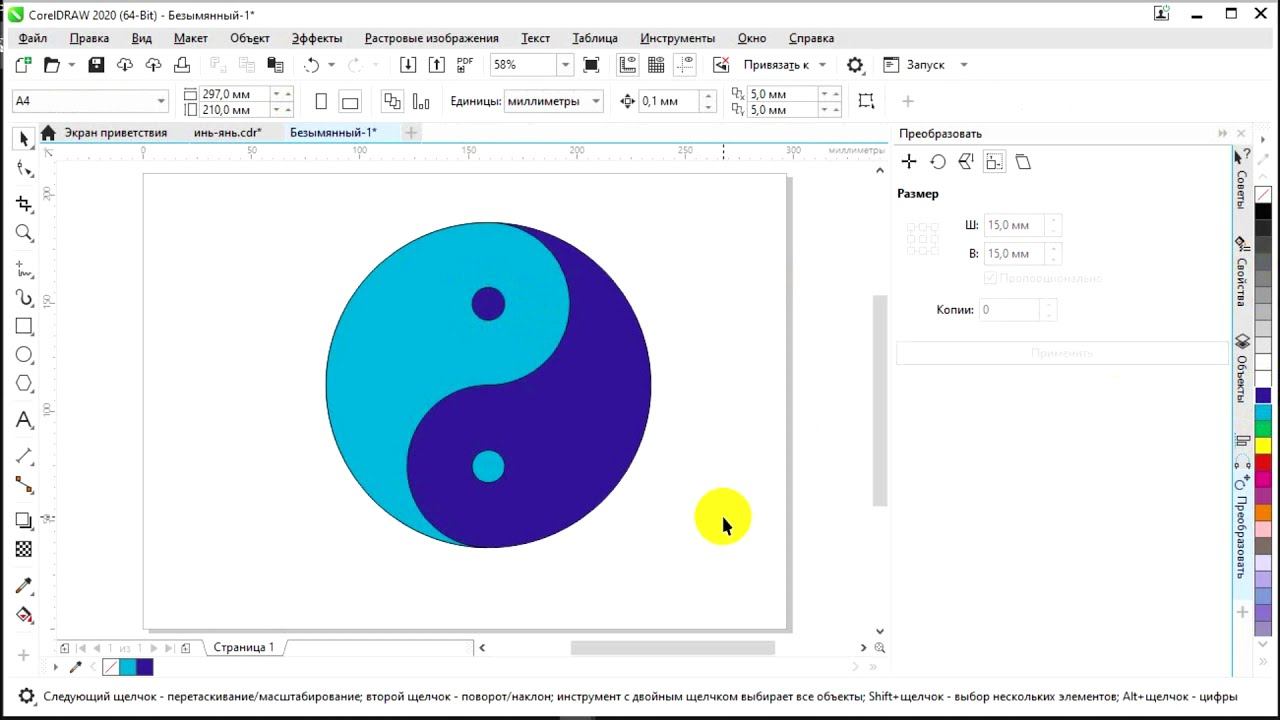Switch to the инь-янь.cdr document tab
The image size is (1280, 720).
point(227,132)
